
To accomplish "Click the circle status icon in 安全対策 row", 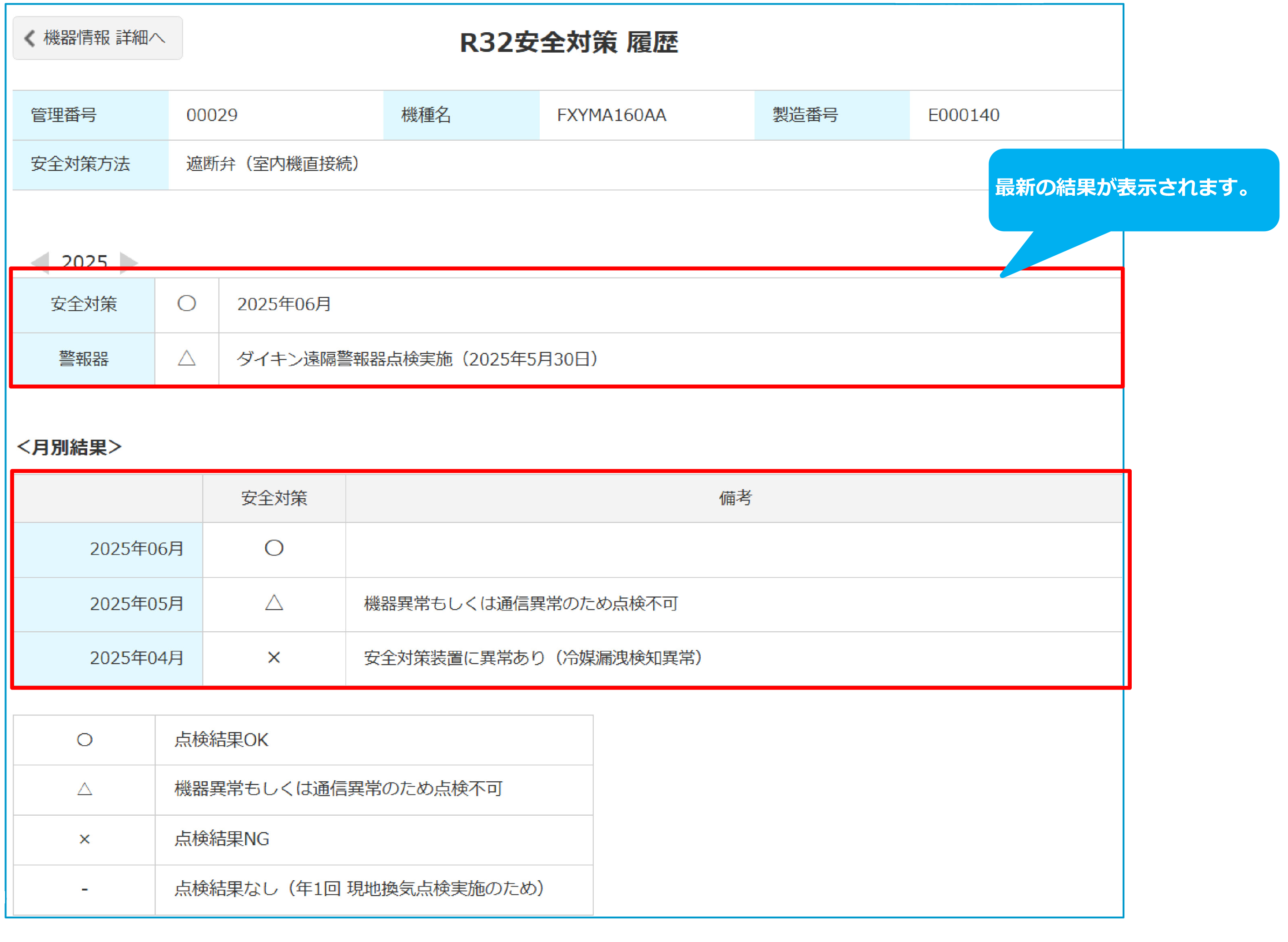I will pos(187,304).
